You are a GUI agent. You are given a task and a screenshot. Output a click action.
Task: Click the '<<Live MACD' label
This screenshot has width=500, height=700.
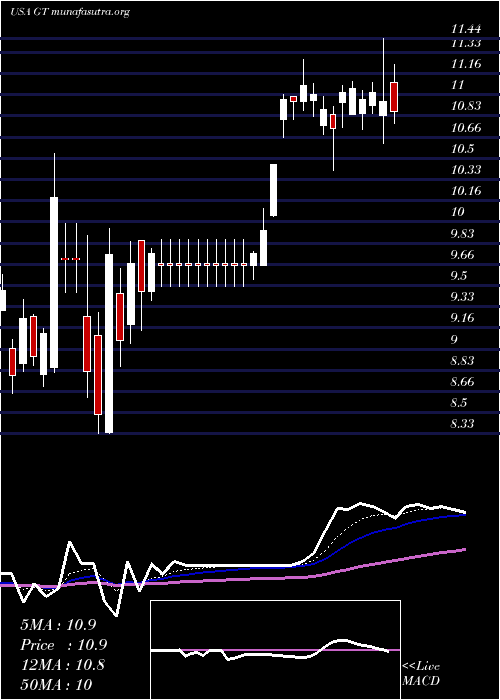coord(421,674)
